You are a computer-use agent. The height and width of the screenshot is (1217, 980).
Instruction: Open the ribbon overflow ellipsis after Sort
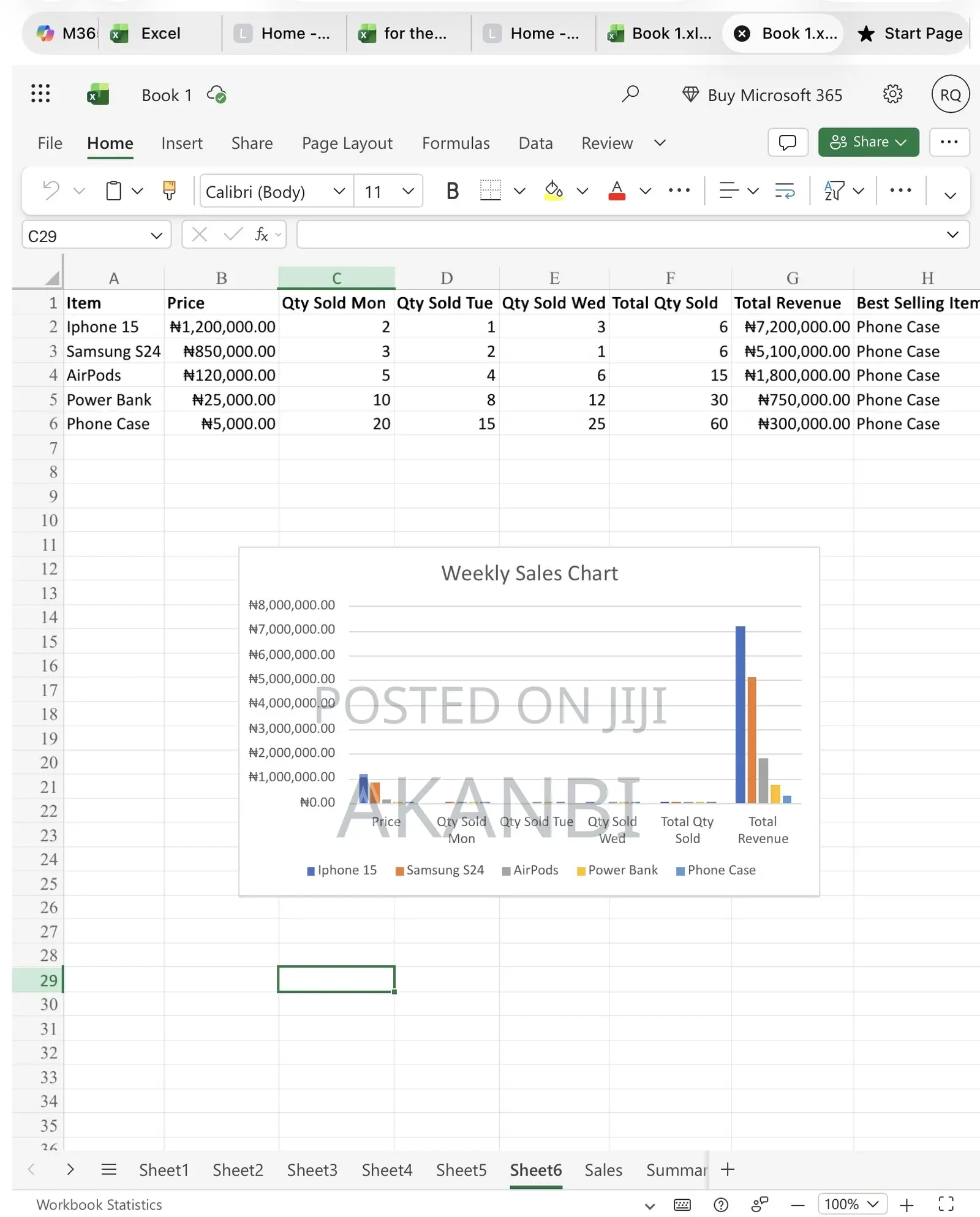900,191
